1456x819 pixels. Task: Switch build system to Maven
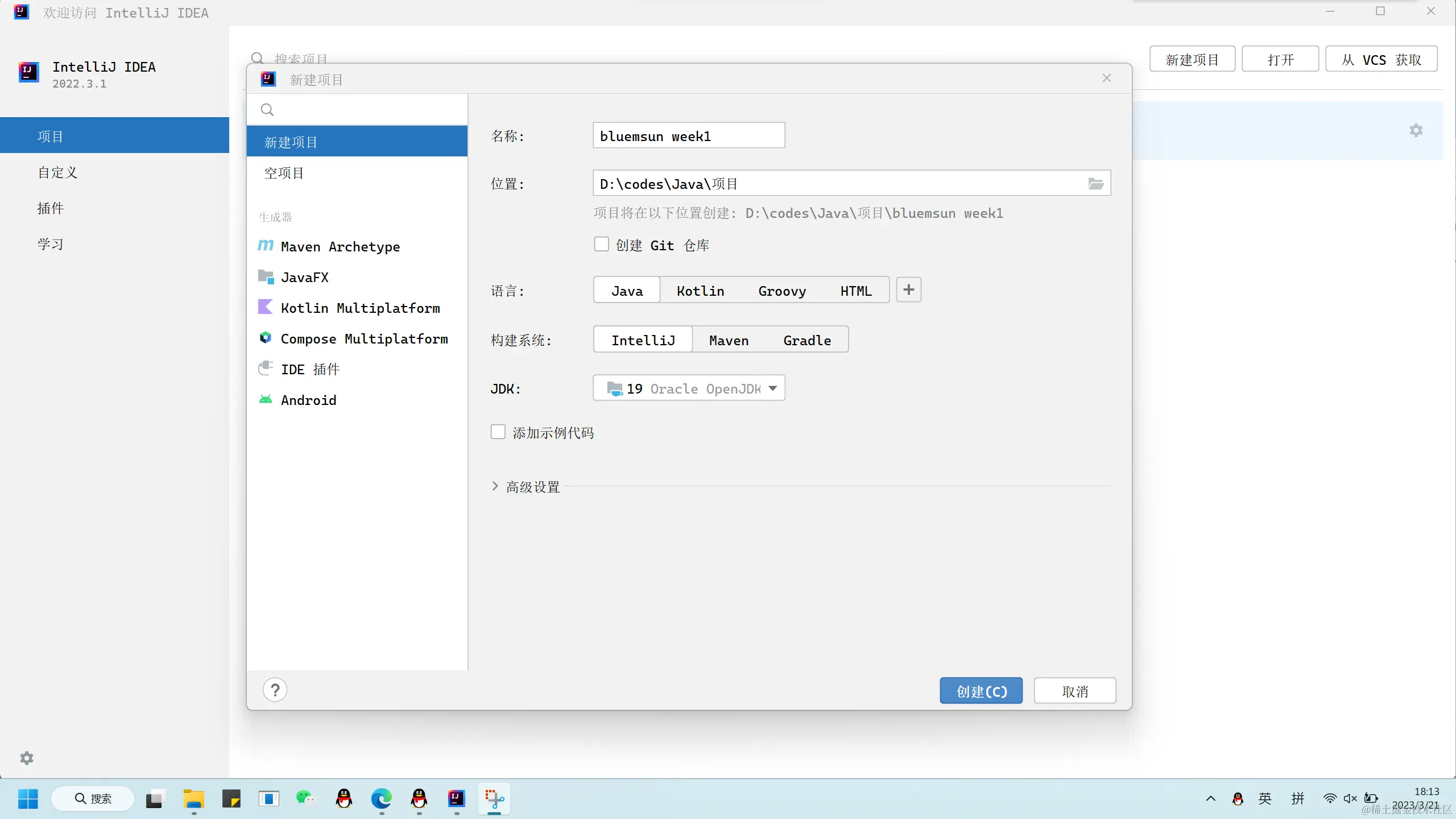(729, 340)
